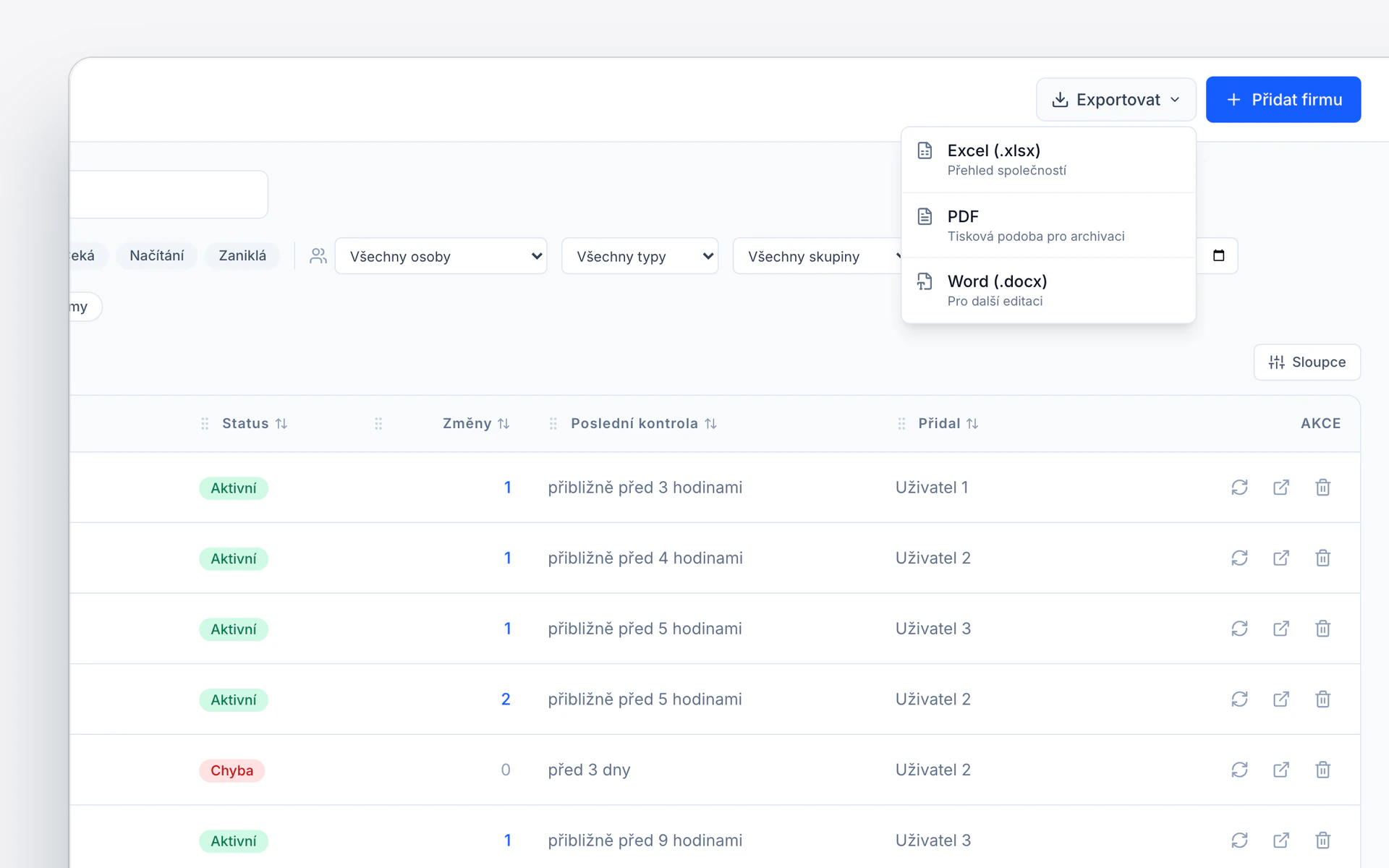Open external link for 4 hodinami row
Viewport: 1389px width, 868px height.
pos(1281,558)
